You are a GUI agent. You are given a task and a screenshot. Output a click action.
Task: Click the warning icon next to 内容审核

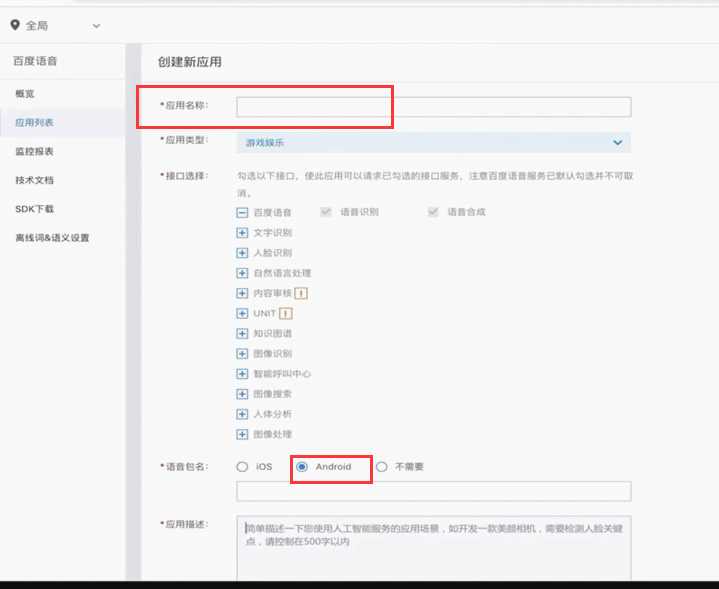301,293
